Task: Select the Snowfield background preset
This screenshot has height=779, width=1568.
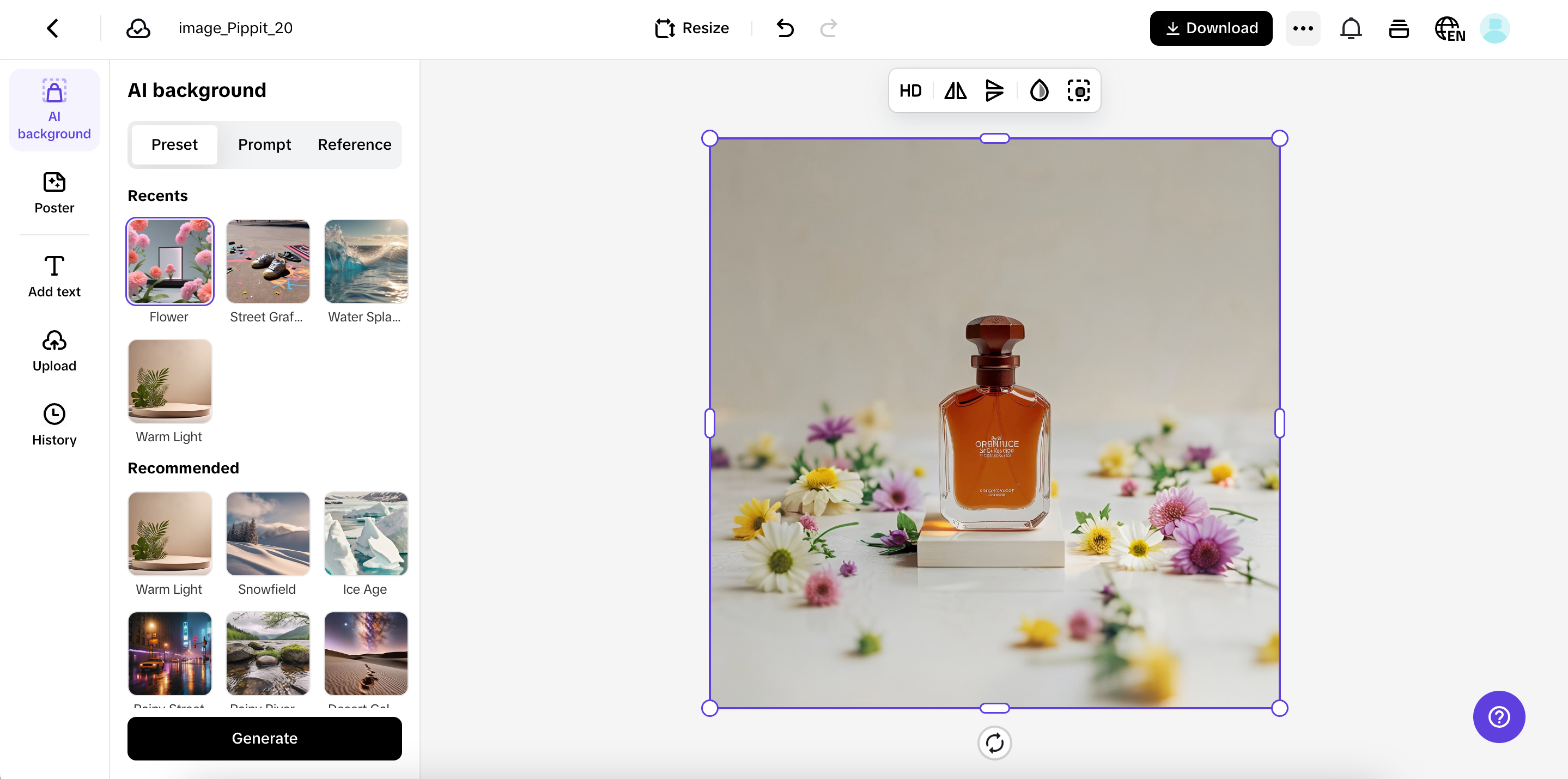Action: 267,534
